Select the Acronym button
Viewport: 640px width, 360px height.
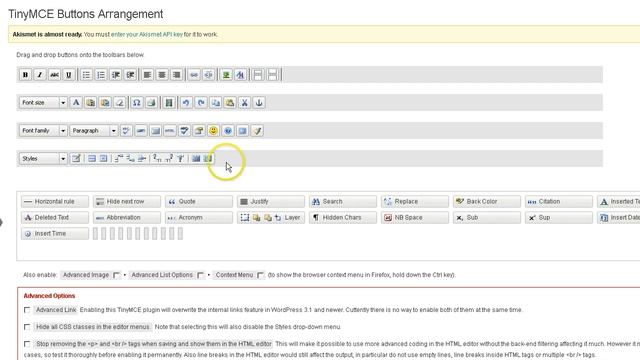pyautogui.click(x=199, y=218)
